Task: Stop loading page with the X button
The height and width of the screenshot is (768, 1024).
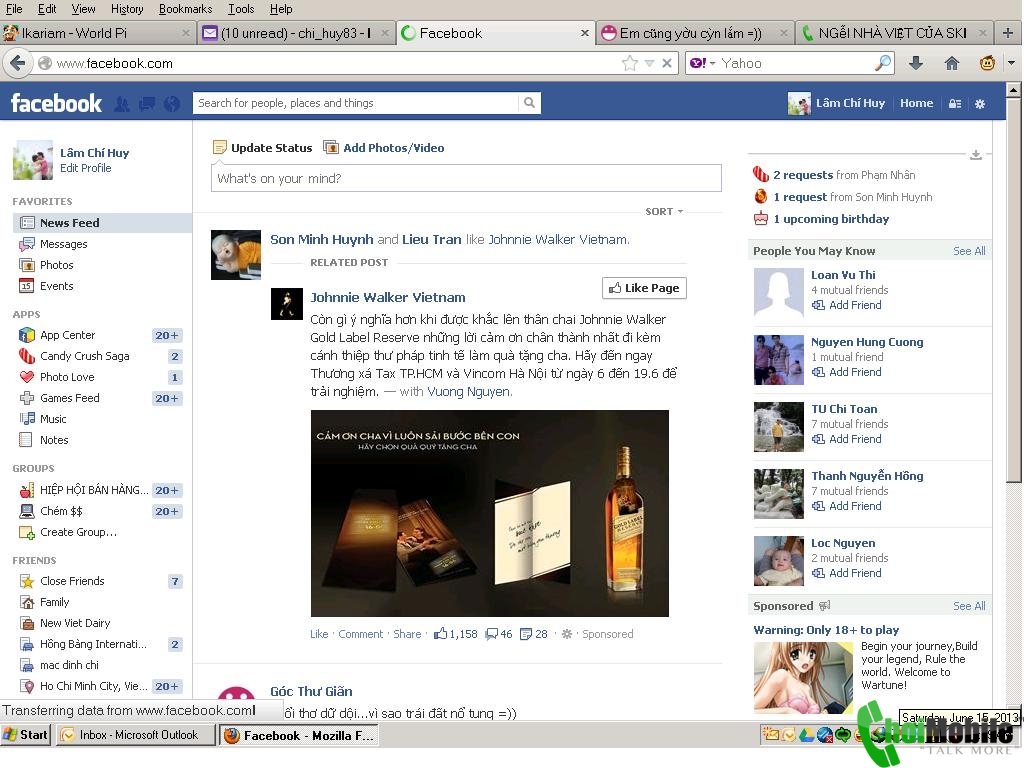Action: pos(667,63)
